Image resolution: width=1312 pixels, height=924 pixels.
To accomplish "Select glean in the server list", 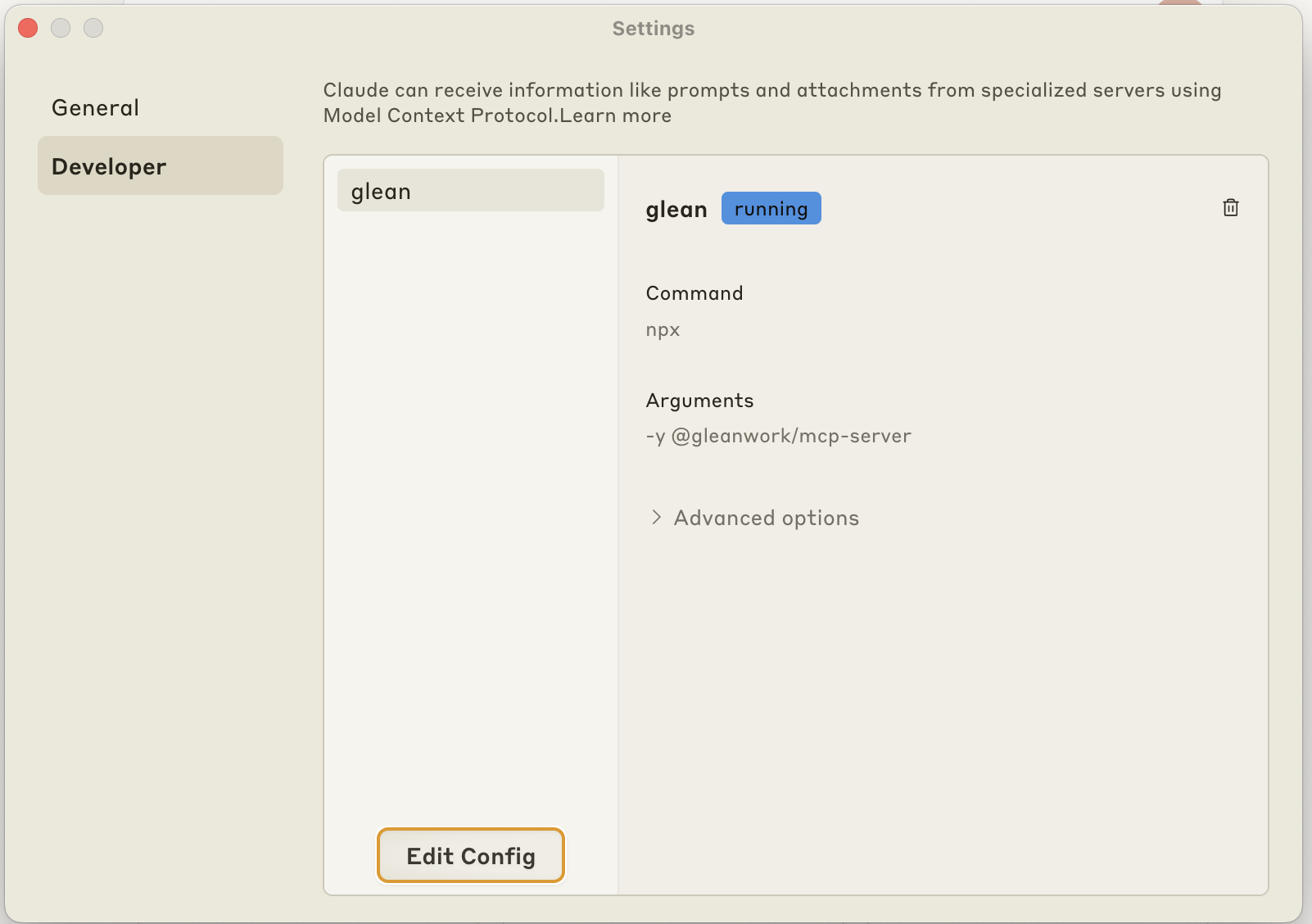I will (470, 191).
